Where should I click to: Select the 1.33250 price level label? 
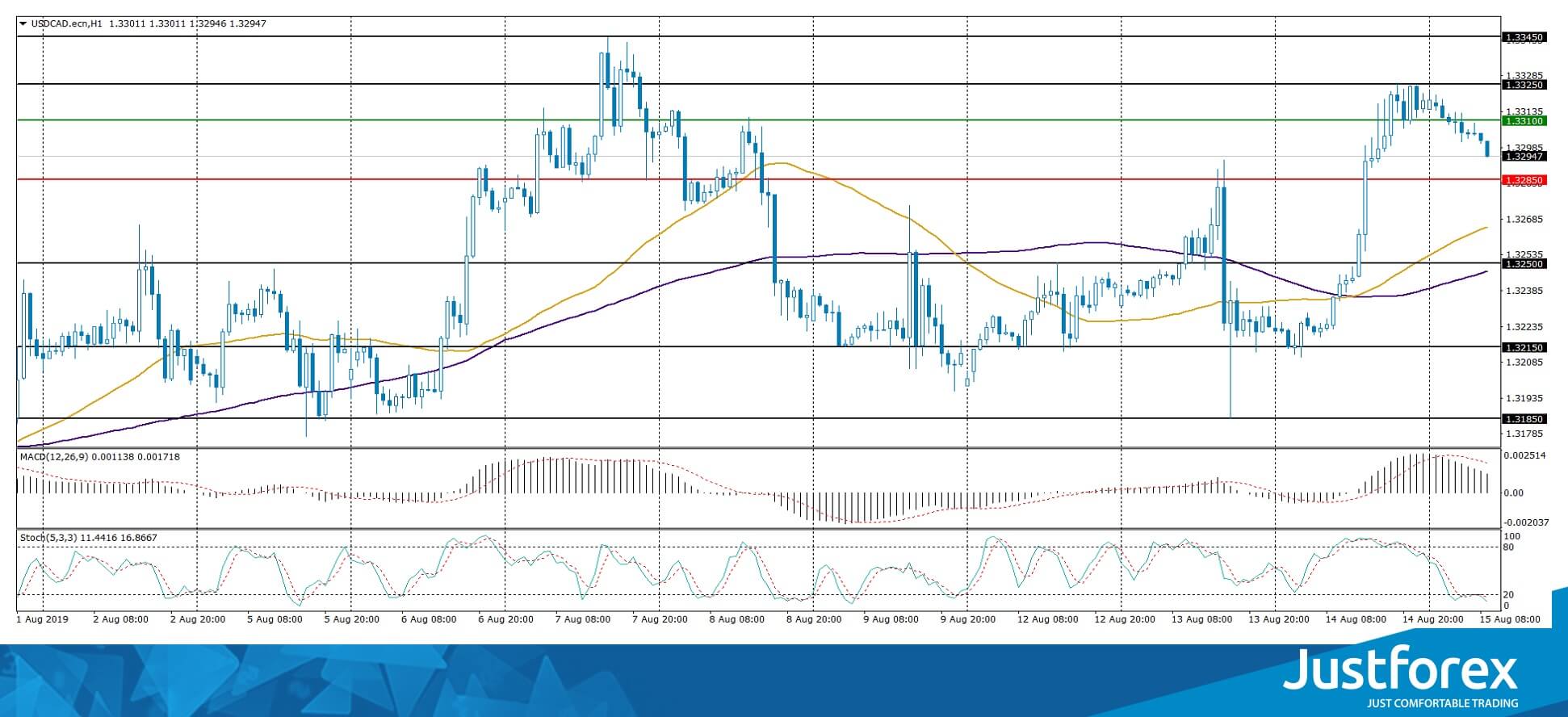click(x=1524, y=85)
